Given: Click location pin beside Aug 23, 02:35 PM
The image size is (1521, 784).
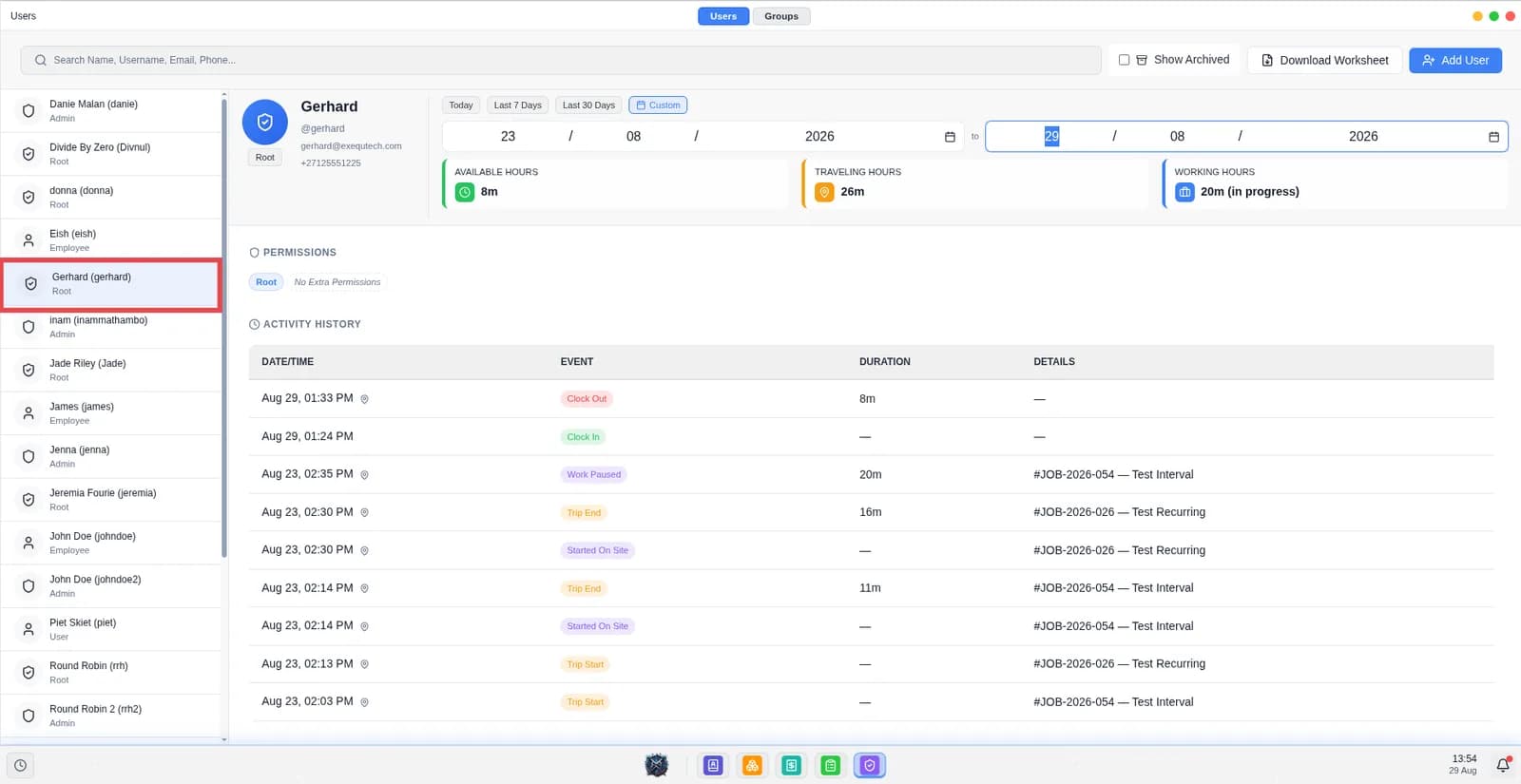Looking at the screenshot, I should coord(364,474).
